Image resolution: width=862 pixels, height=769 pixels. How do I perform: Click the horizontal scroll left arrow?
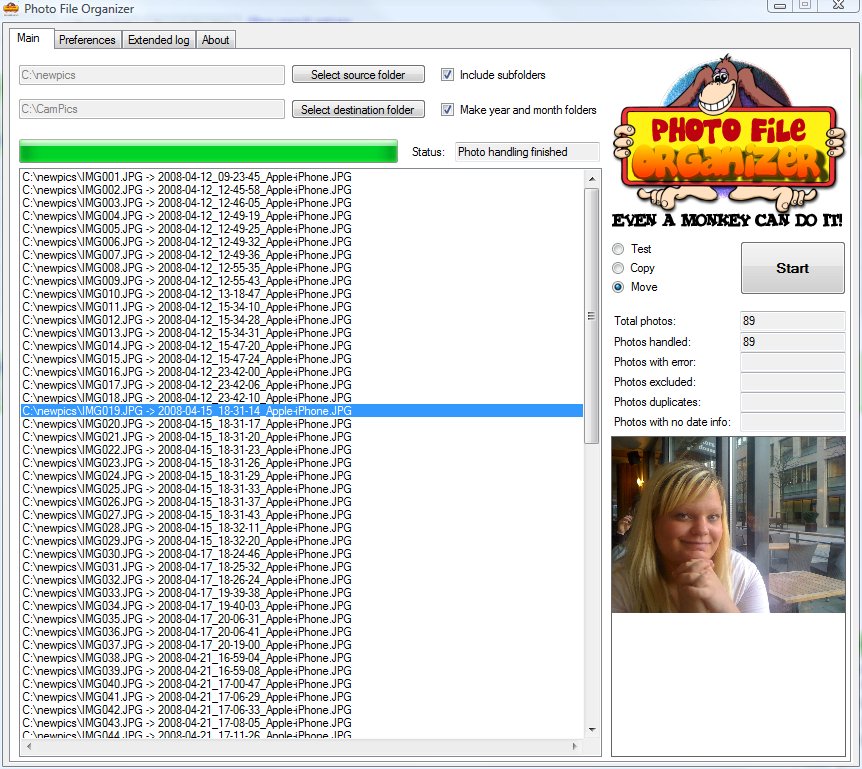29,746
